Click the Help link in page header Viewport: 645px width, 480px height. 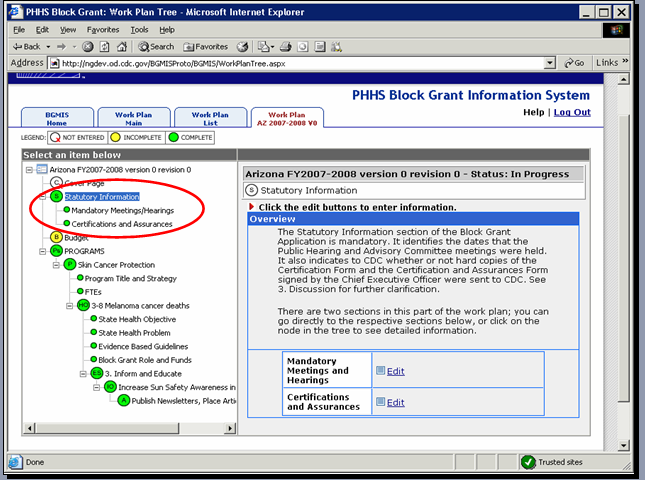click(534, 112)
